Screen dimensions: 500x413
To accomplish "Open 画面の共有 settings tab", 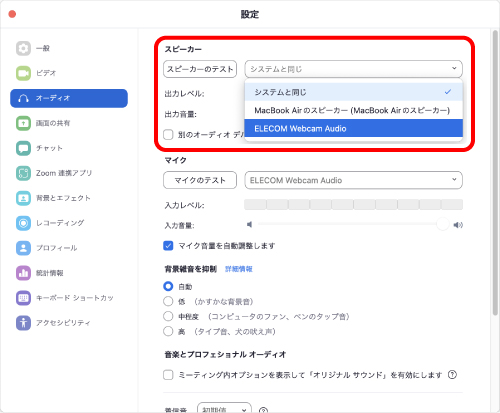I will [x=69, y=123].
